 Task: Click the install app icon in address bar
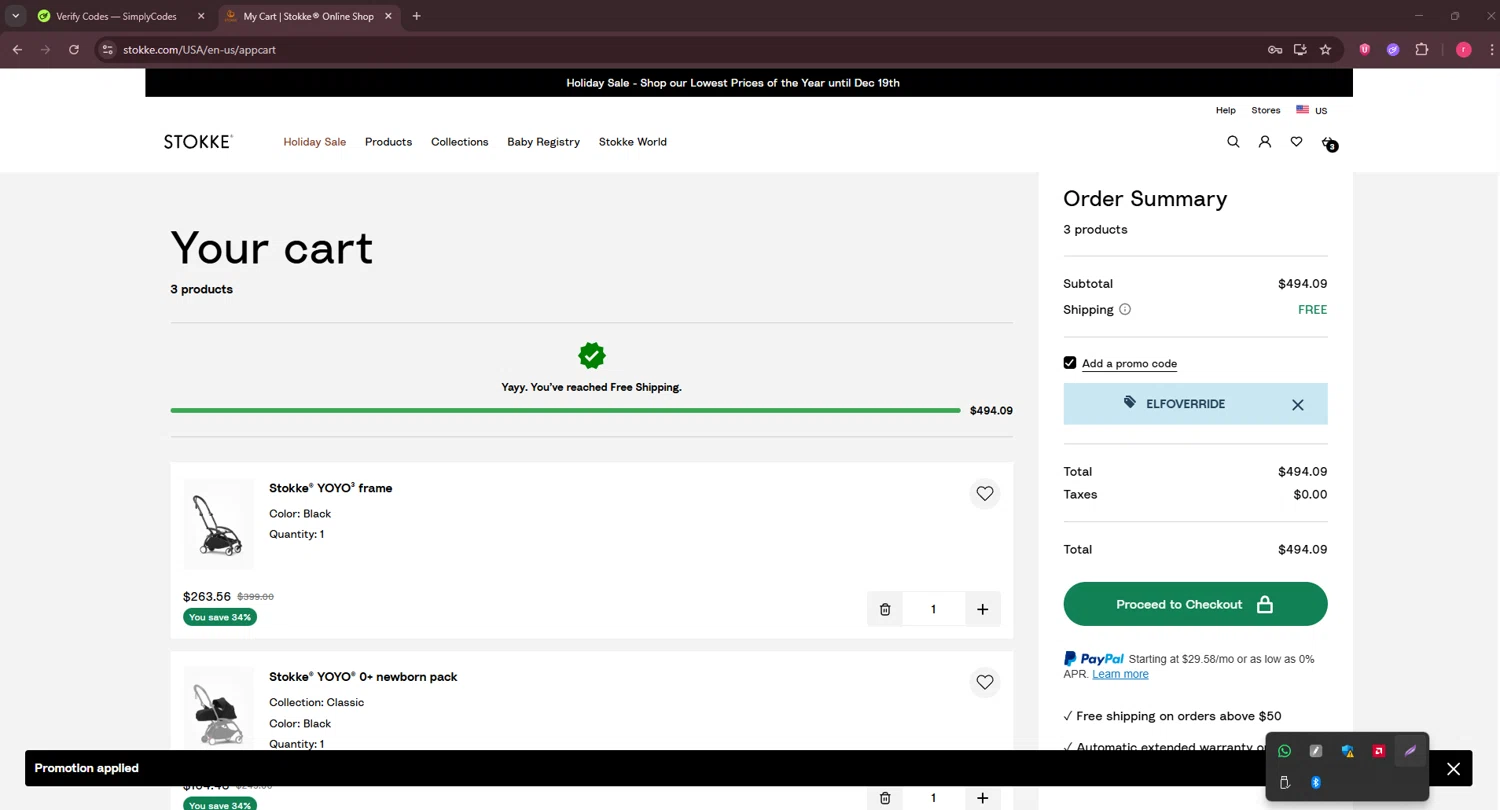(1300, 50)
